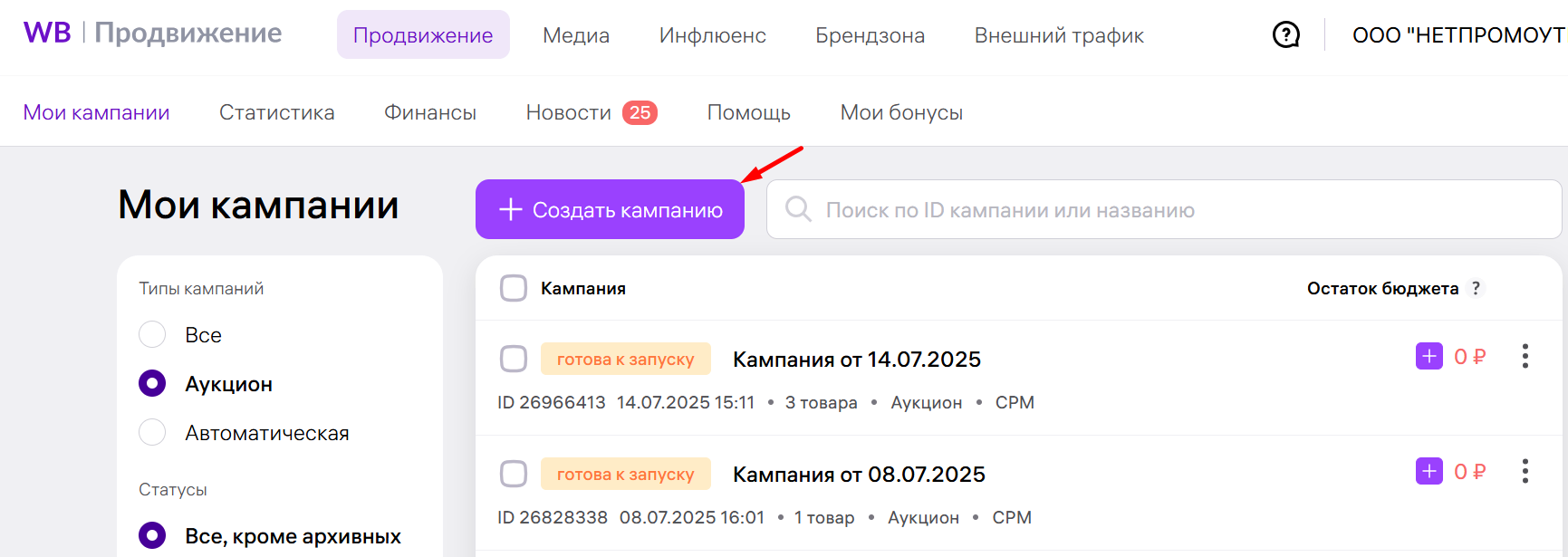Screen dimensions: 1568x557
Task: Check the campaign from 08.07.2025
Action: point(514,474)
